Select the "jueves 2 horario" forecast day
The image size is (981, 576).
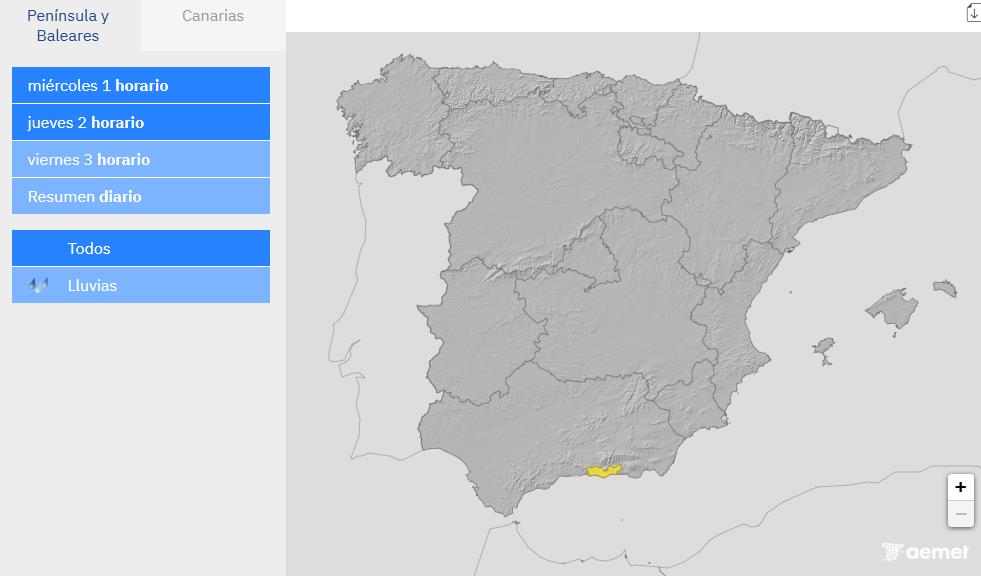140,122
